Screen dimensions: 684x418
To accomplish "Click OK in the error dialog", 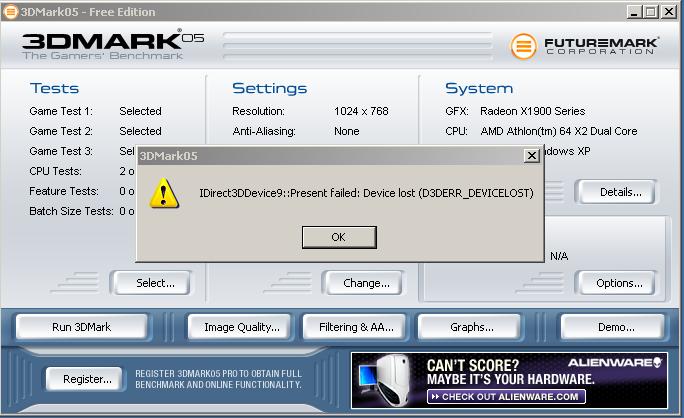I will pyautogui.click(x=339, y=237).
